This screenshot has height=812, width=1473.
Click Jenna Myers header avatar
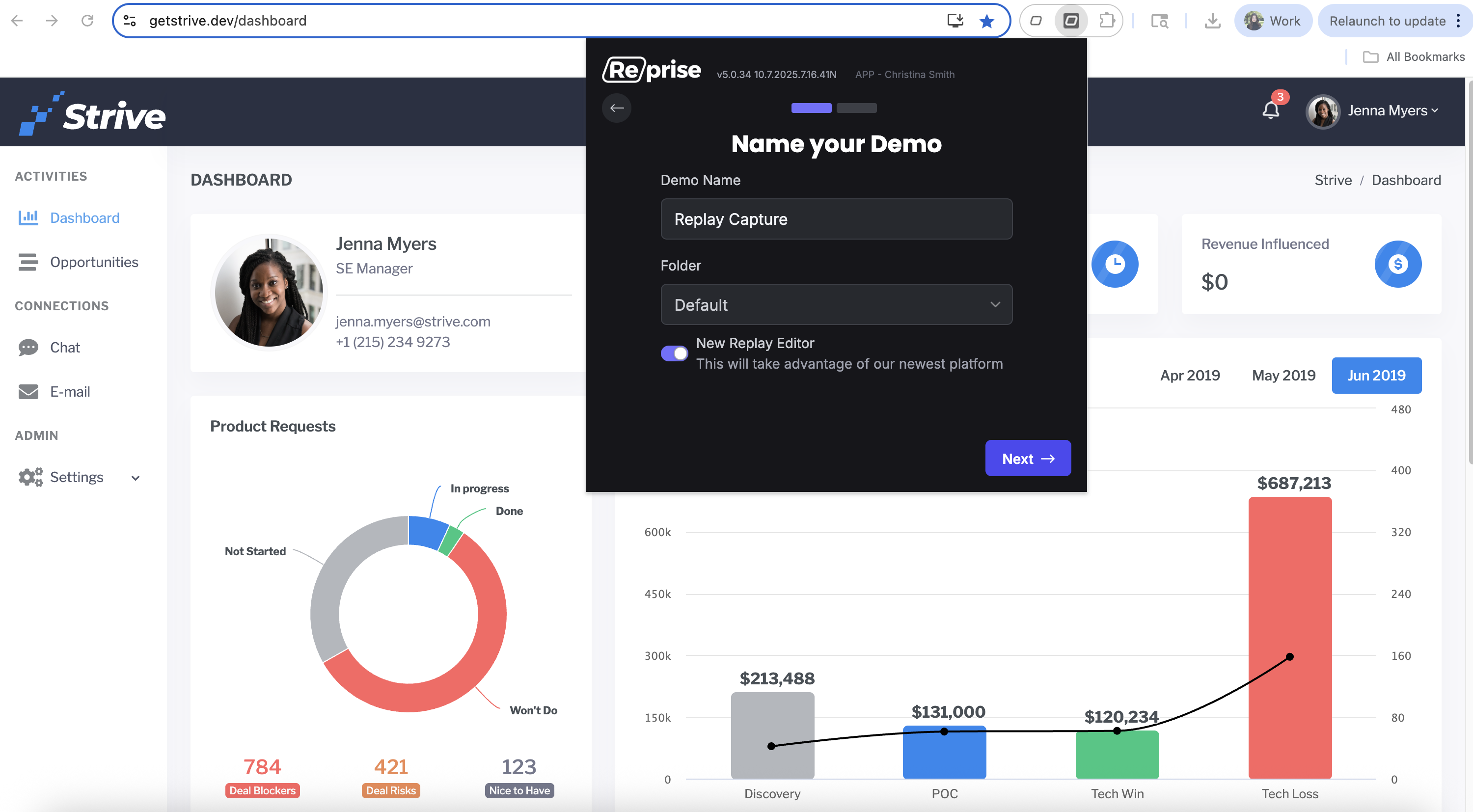tap(1323, 111)
